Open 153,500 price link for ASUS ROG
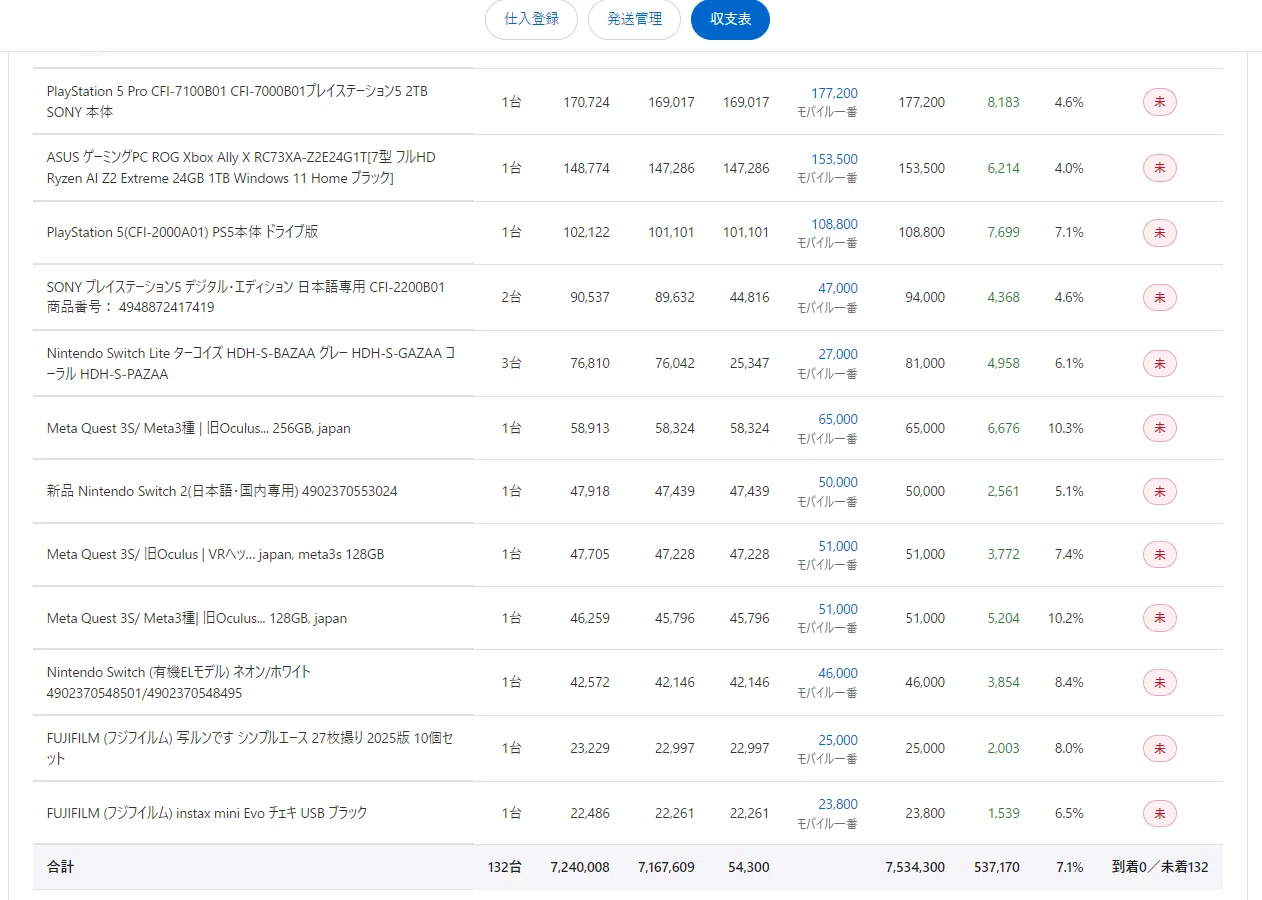The height and width of the screenshot is (900, 1262). click(x=834, y=159)
